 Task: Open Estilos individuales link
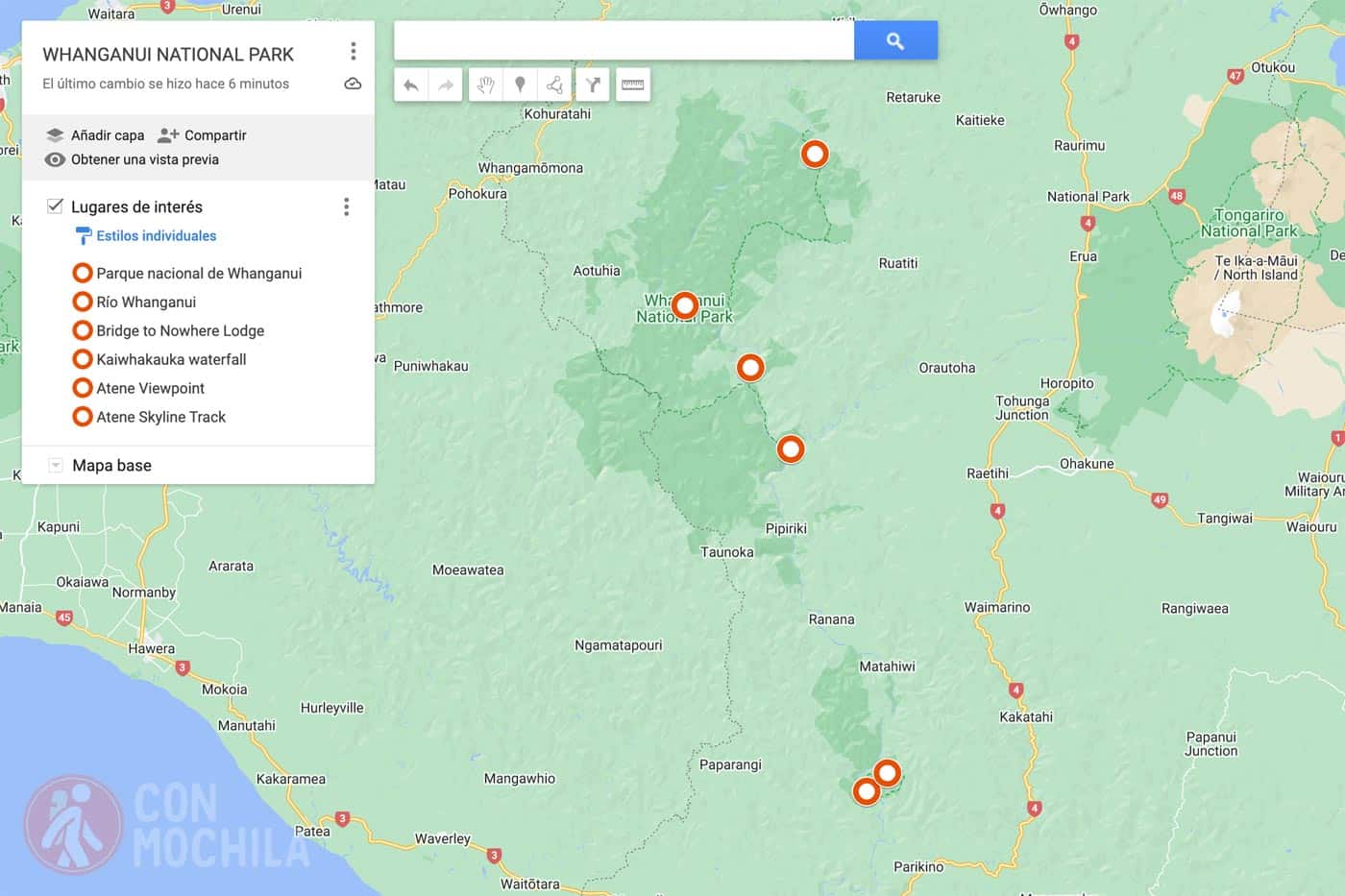[x=157, y=235]
